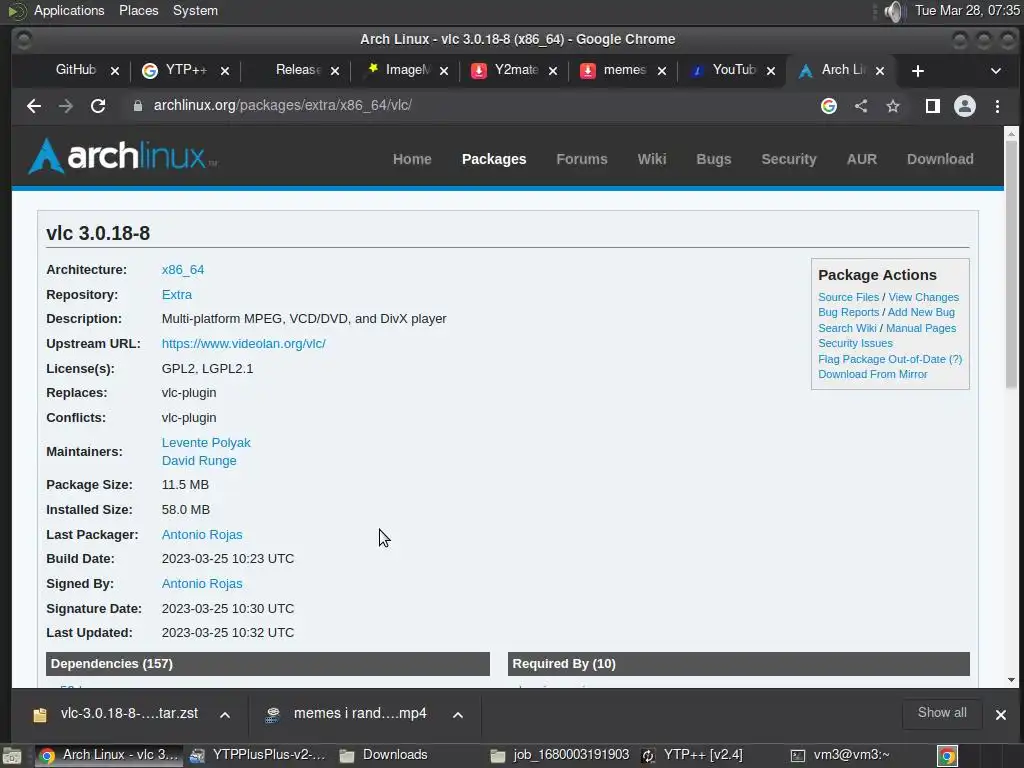Open Packages in Arch navigation

point(494,159)
